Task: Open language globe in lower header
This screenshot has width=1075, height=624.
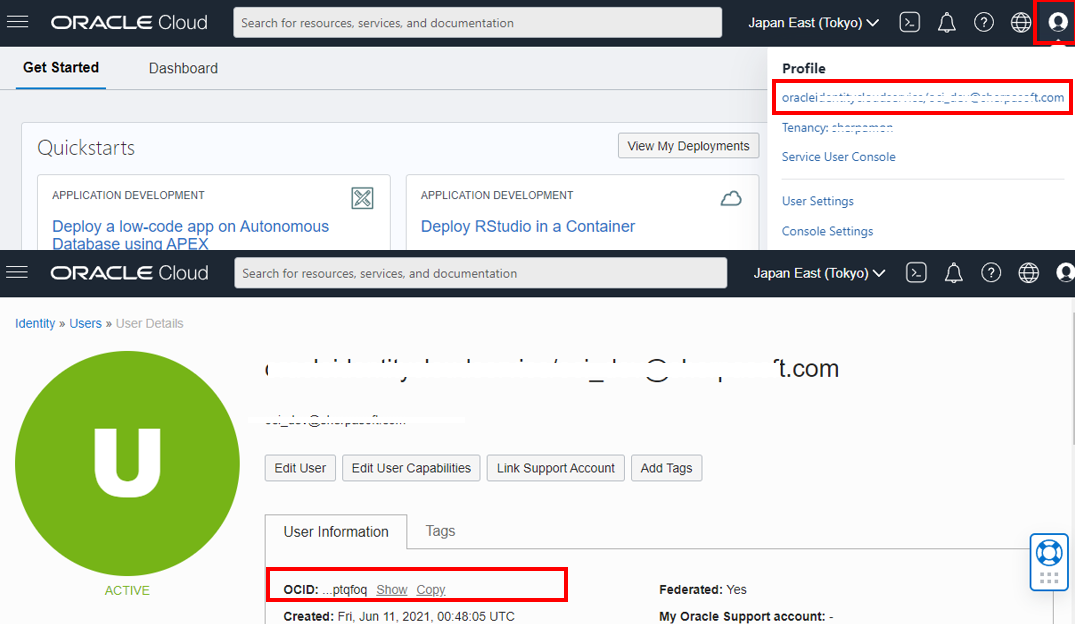Action: point(1028,273)
